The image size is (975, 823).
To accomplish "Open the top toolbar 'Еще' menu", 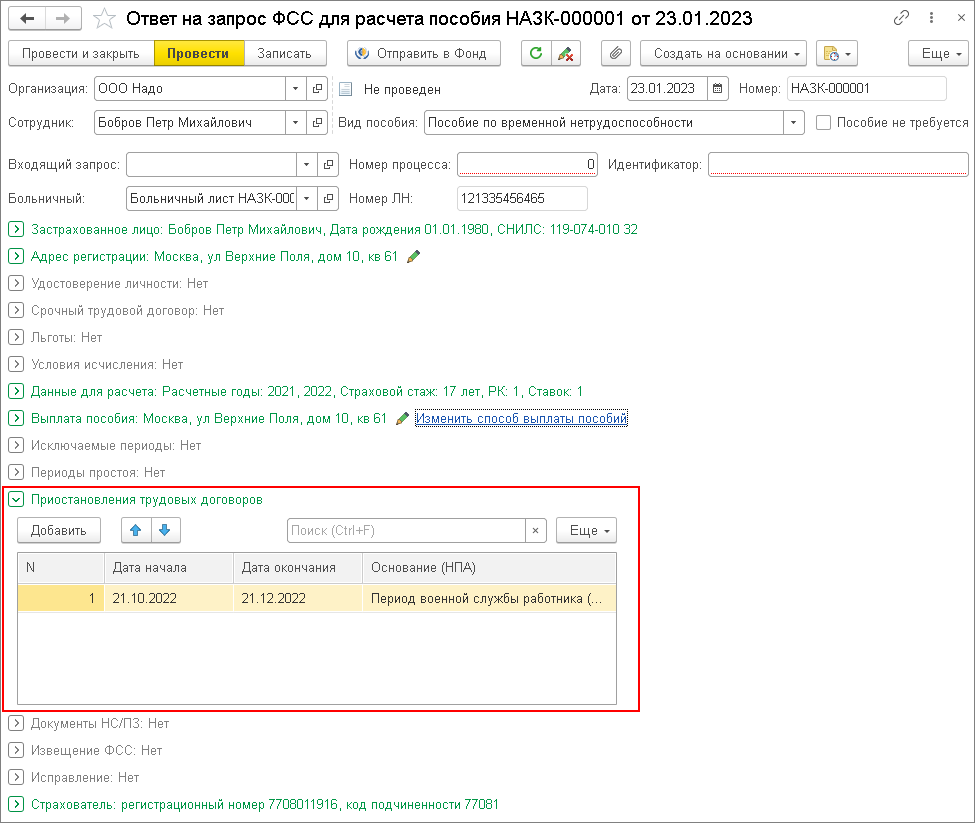I will pos(938,53).
